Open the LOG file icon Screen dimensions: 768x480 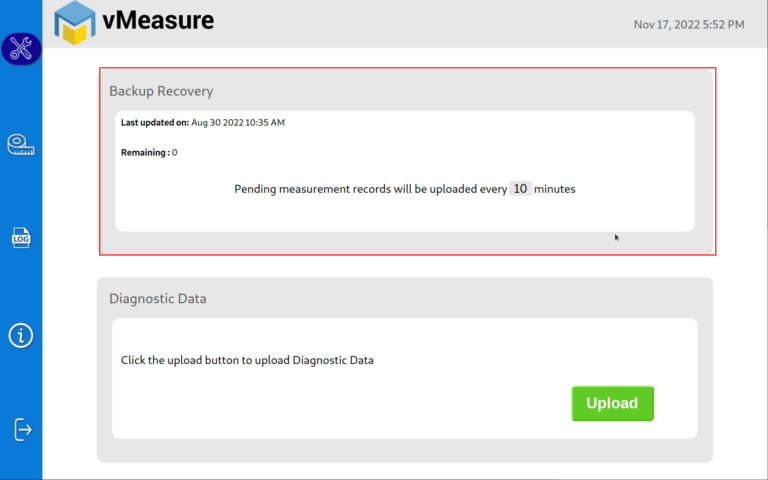point(21,238)
